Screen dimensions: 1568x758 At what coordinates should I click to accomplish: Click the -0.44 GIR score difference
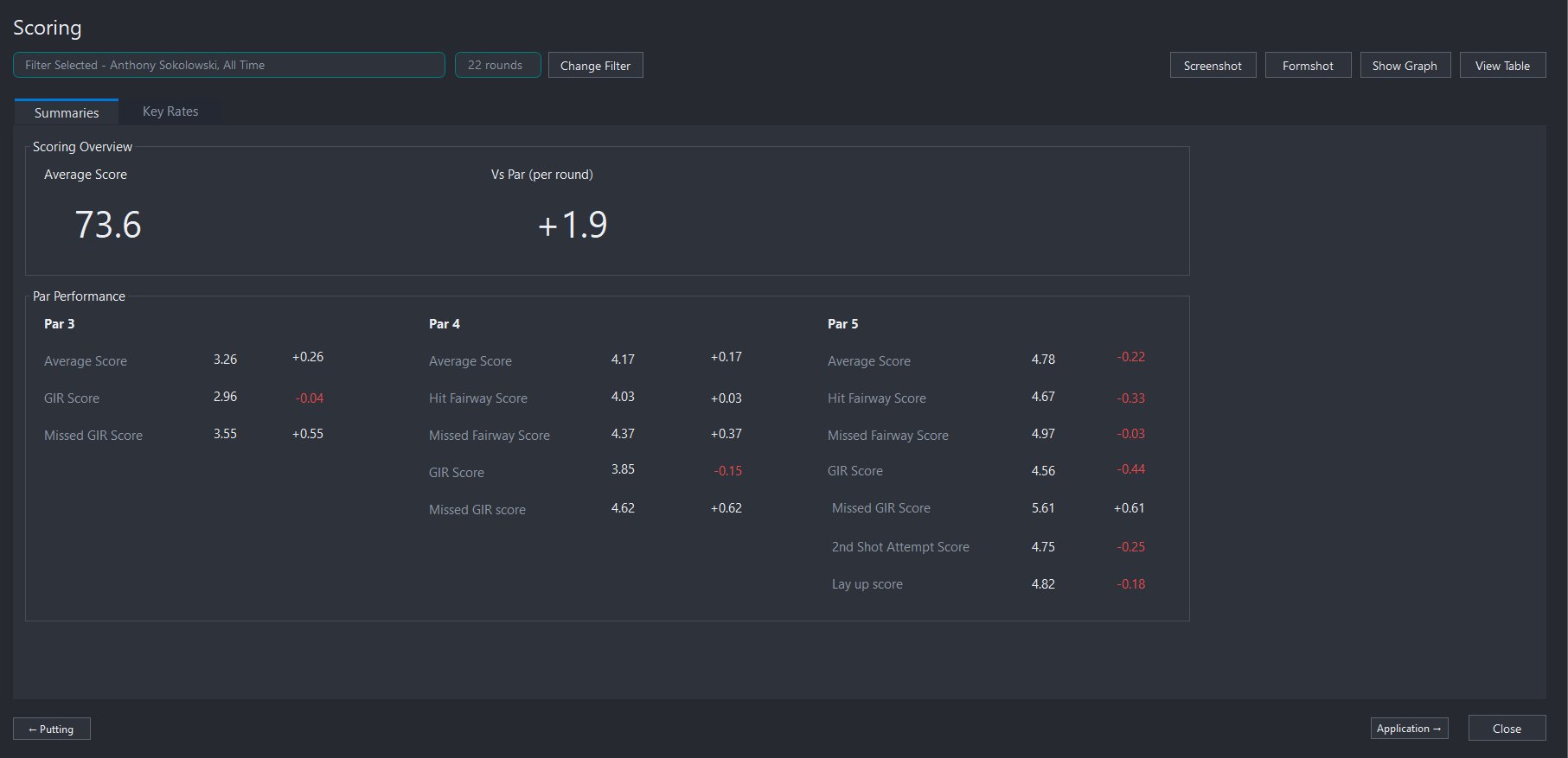[x=1131, y=469]
